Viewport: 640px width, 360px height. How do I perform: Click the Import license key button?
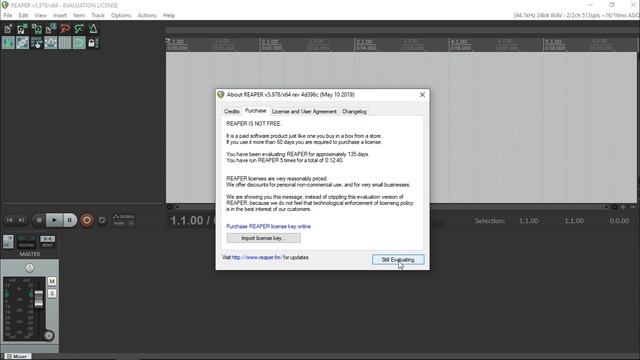point(264,238)
